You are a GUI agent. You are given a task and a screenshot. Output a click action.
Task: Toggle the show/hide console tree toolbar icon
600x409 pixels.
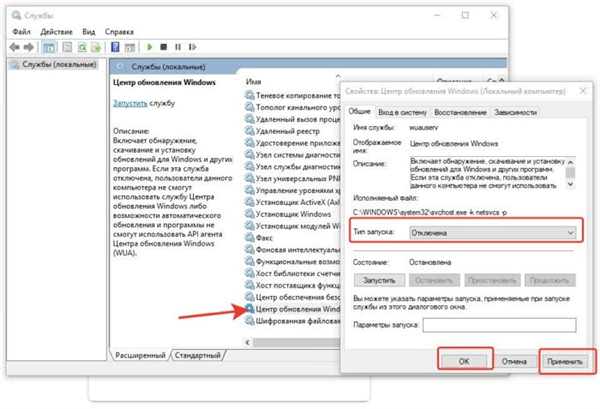pyautogui.click(x=49, y=47)
